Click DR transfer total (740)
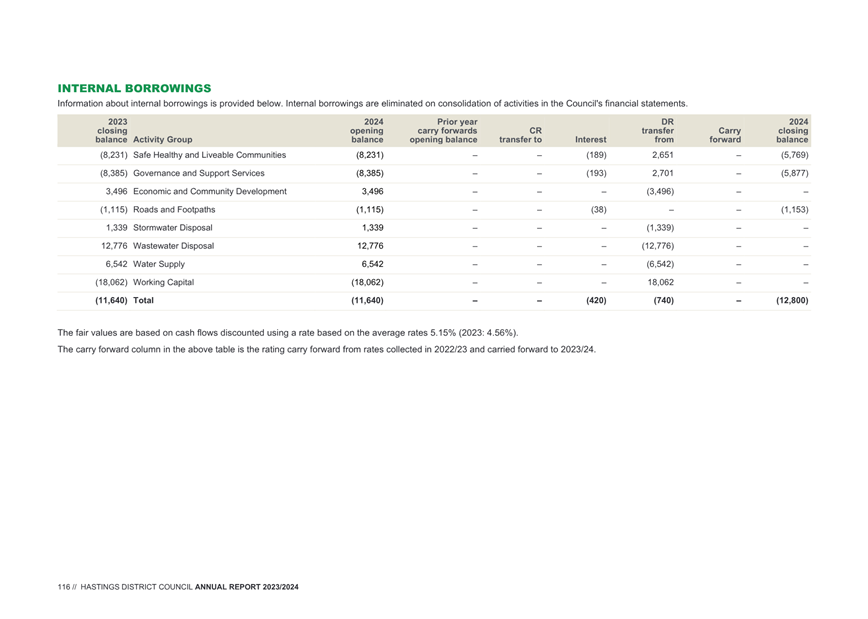Viewport: 868px width, 619px height. click(664, 300)
